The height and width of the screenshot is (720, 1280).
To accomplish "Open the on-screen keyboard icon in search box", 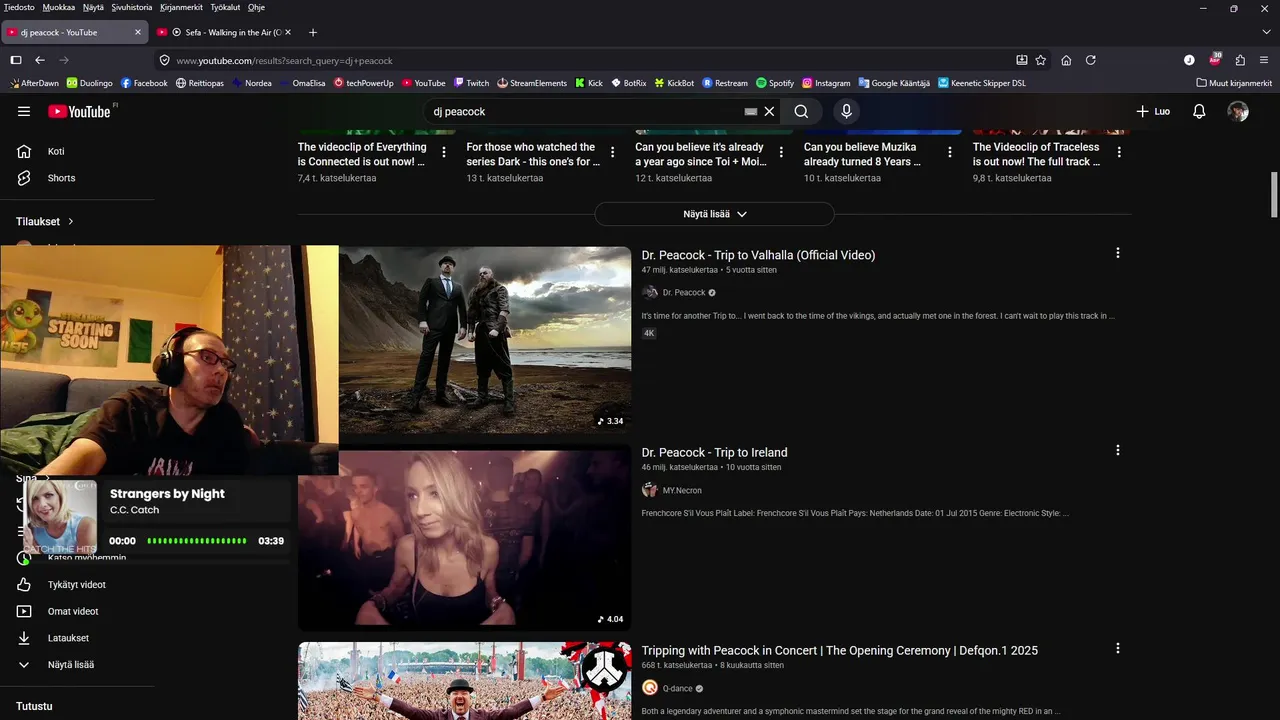I will click(x=750, y=112).
